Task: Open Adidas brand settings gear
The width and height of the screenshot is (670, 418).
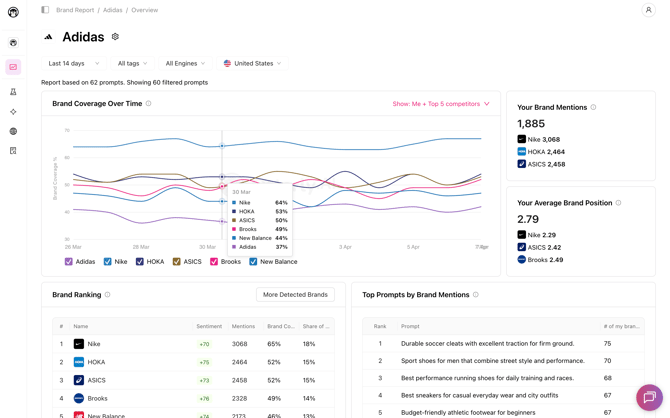Action: point(115,37)
